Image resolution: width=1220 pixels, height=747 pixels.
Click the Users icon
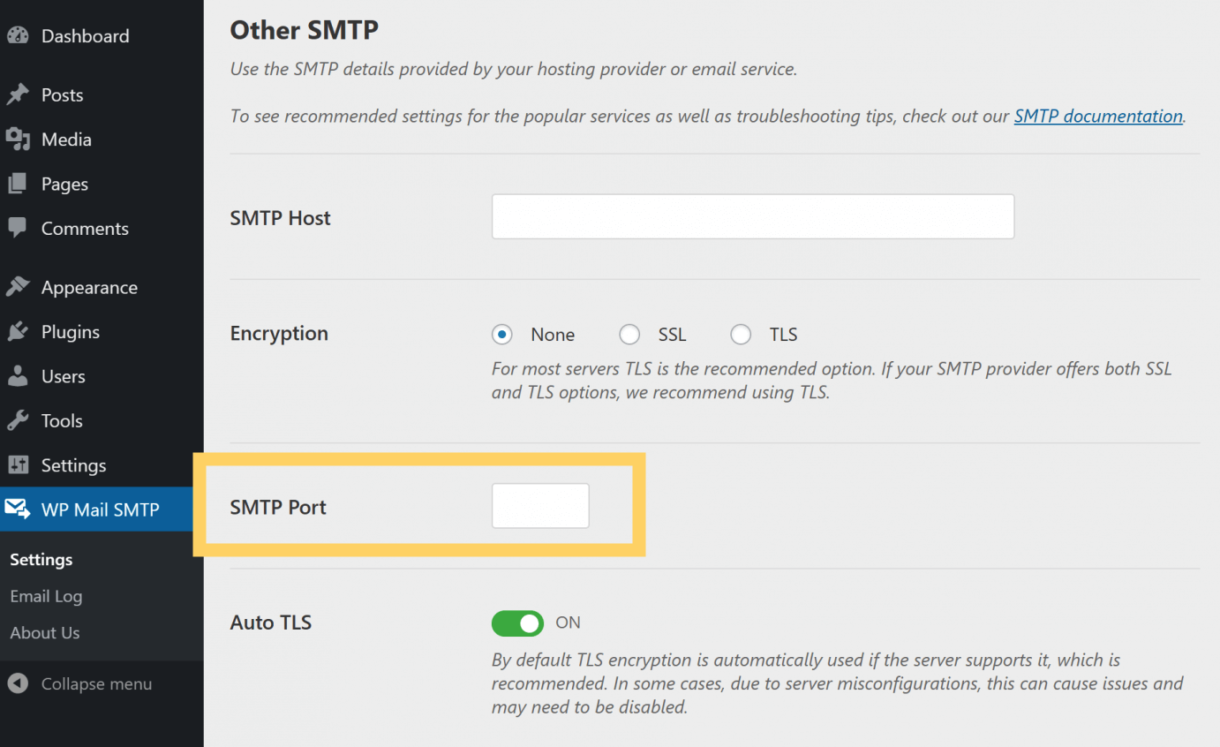coord(20,376)
